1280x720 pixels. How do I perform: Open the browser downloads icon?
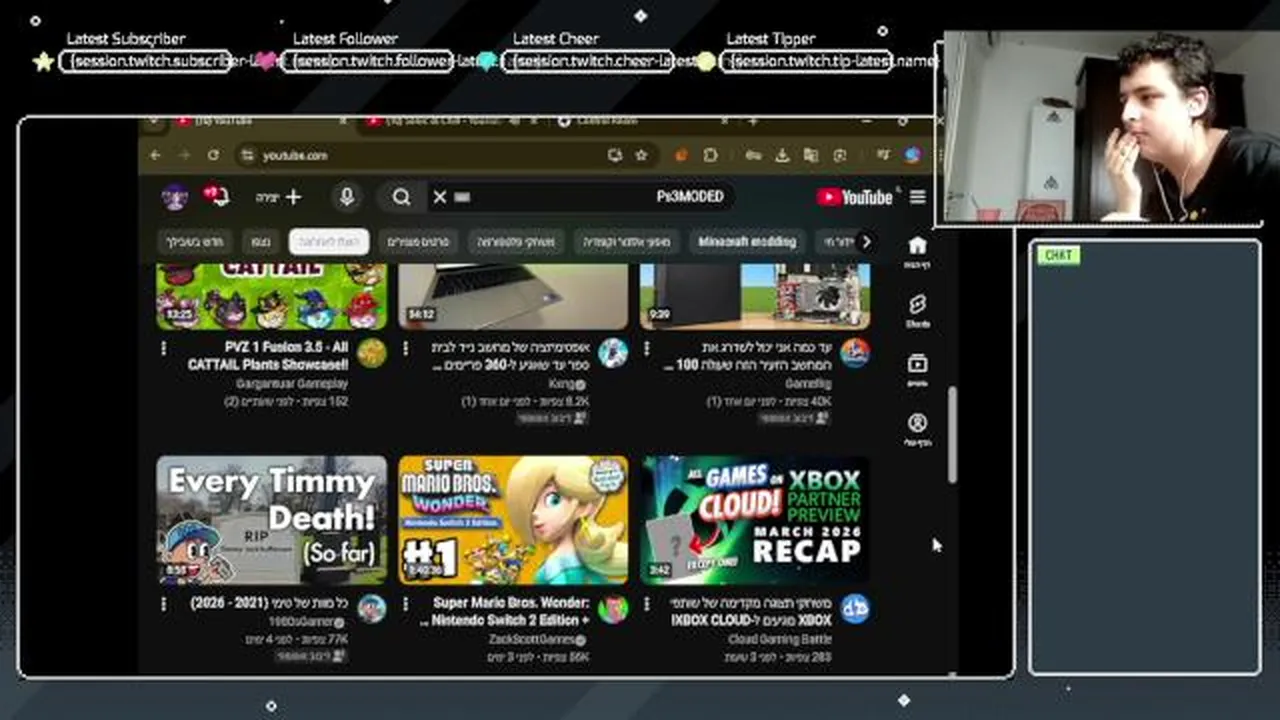(782, 155)
